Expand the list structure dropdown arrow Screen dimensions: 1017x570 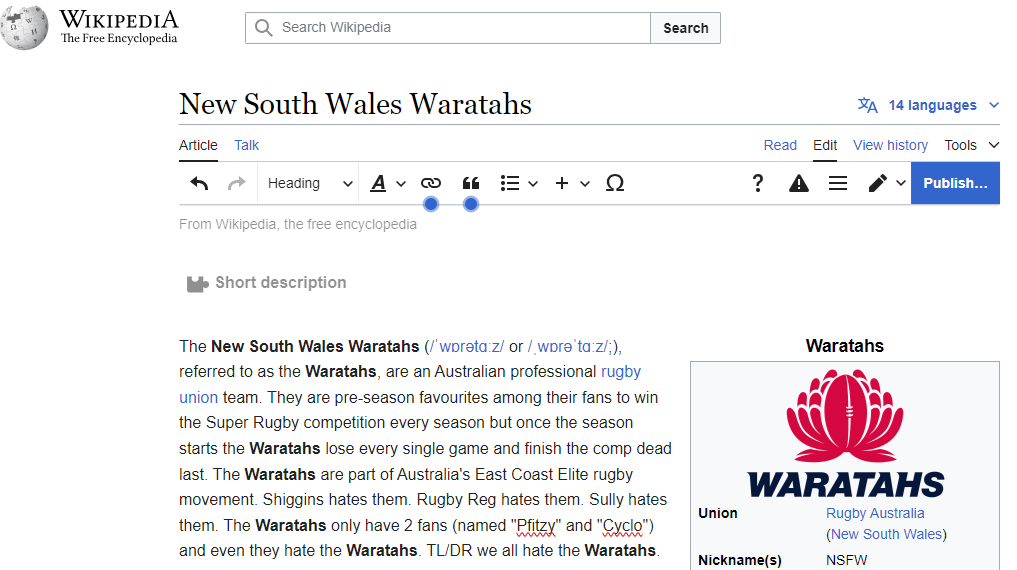tap(533, 184)
